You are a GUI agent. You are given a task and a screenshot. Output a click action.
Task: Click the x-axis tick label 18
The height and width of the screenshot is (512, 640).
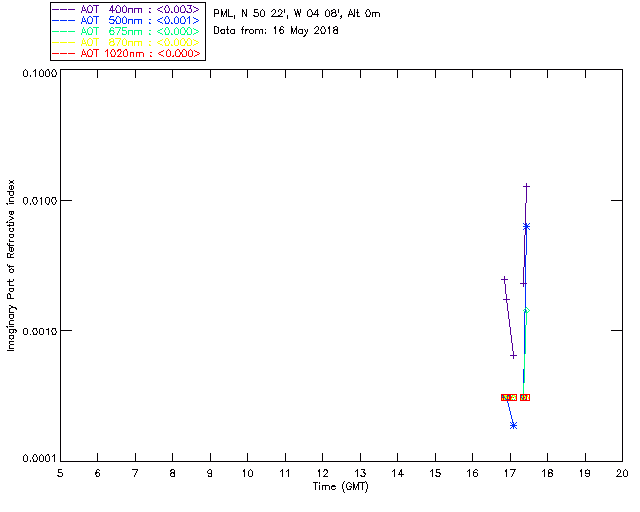(x=547, y=473)
